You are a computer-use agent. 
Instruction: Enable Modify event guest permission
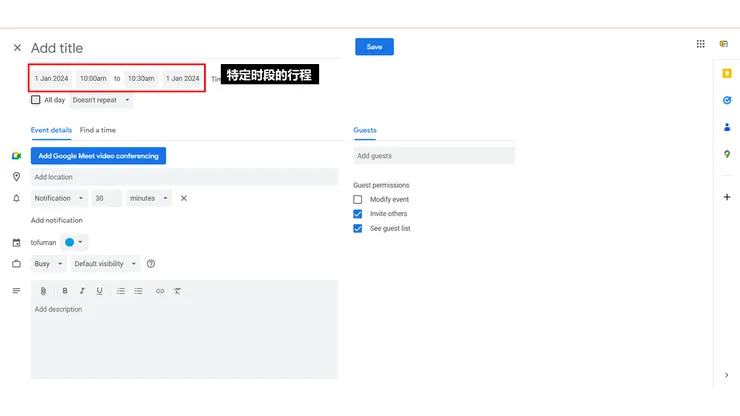point(358,200)
